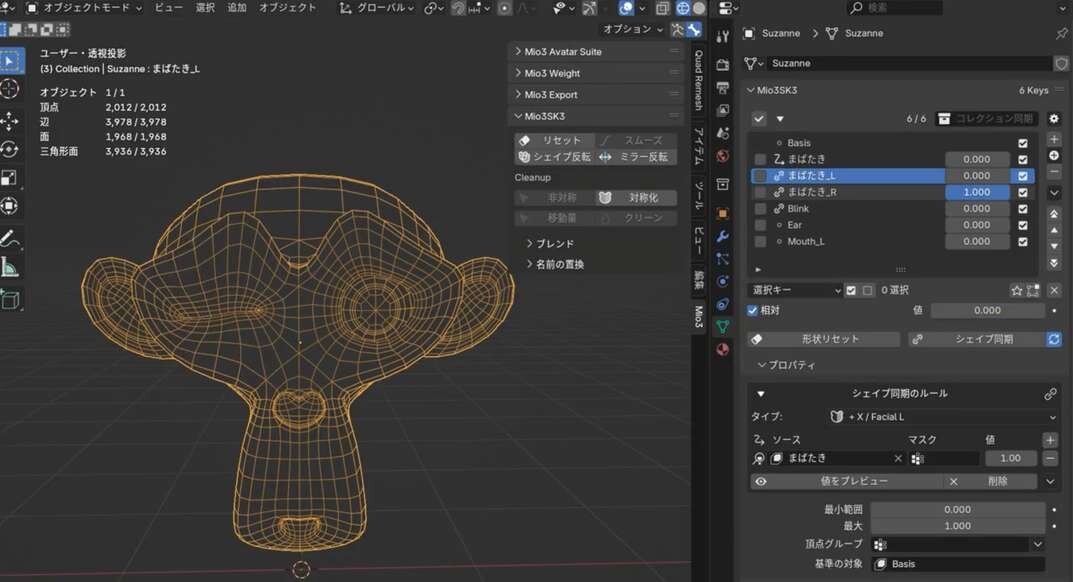Screen dimensions: 1073x582
Task: Open the Object properties tab icon
Action: pos(723,214)
